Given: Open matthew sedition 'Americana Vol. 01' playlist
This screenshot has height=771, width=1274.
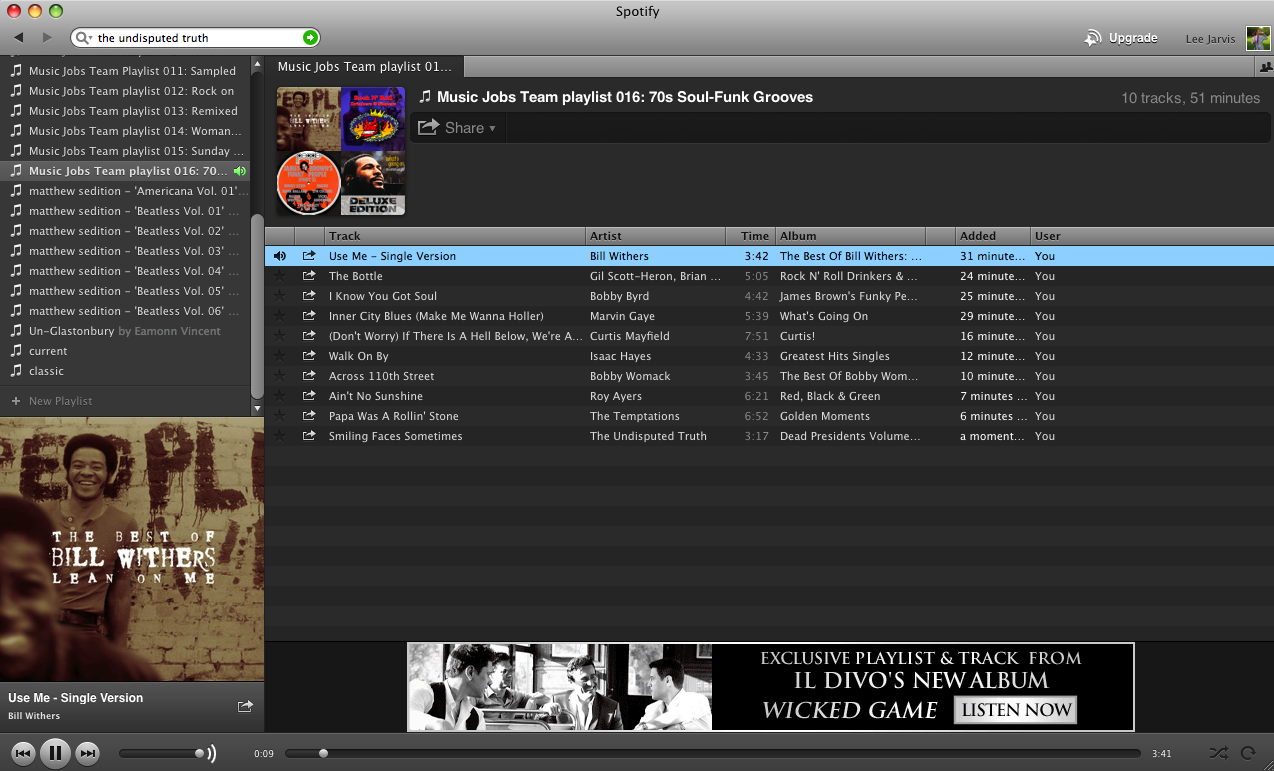Looking at the screenshot, I should (x=125, y=191).
